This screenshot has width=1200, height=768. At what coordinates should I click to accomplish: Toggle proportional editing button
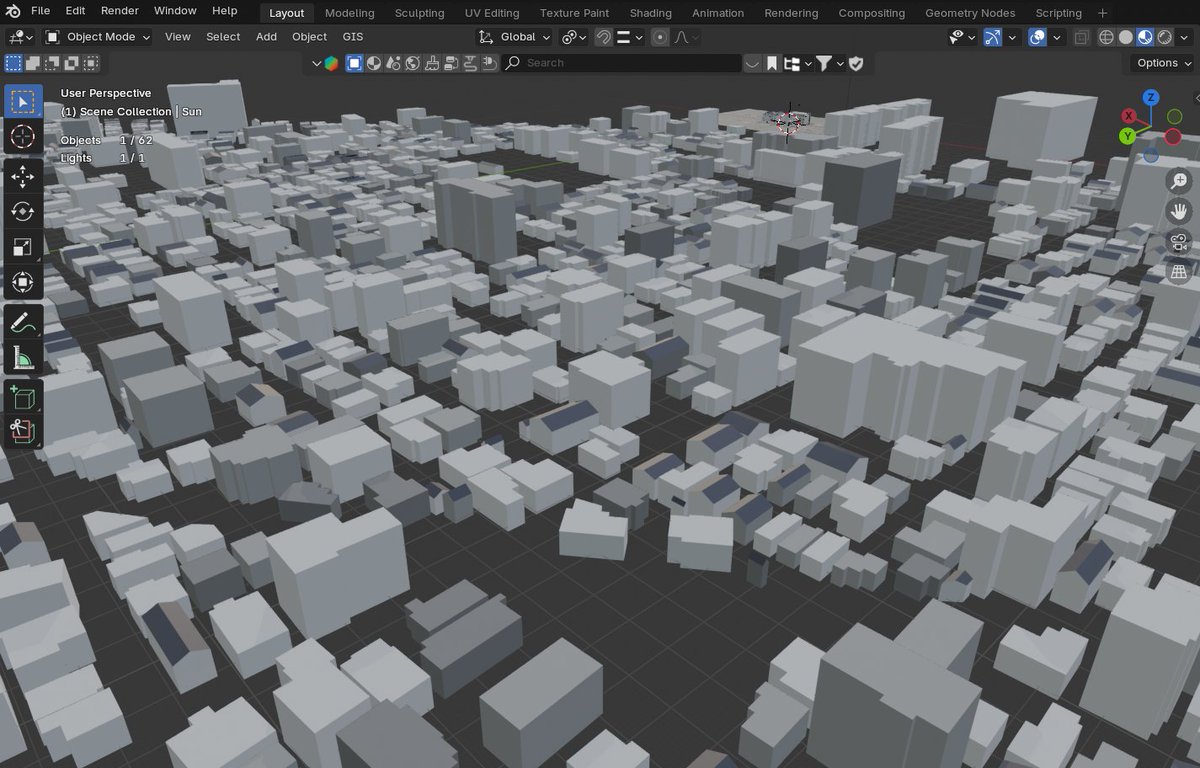[x=660, y=37]
